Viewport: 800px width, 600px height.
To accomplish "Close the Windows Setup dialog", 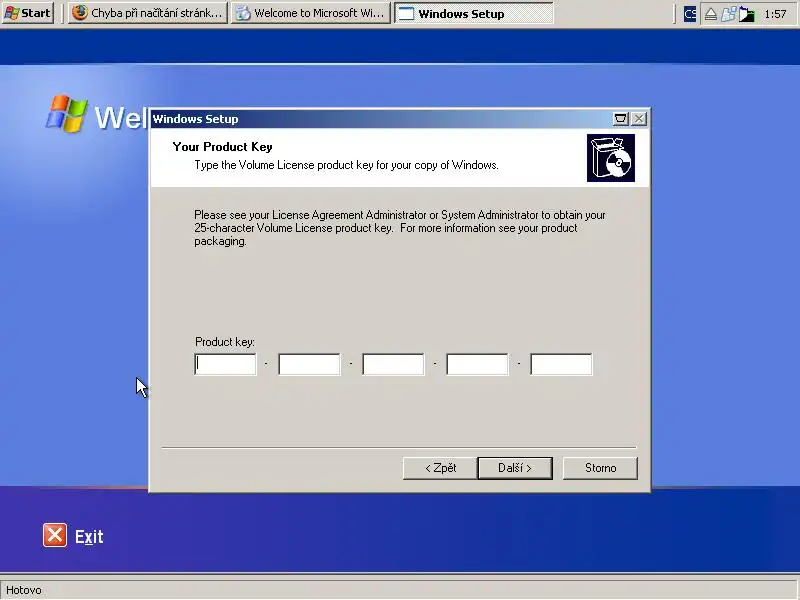I will [639, 119].
